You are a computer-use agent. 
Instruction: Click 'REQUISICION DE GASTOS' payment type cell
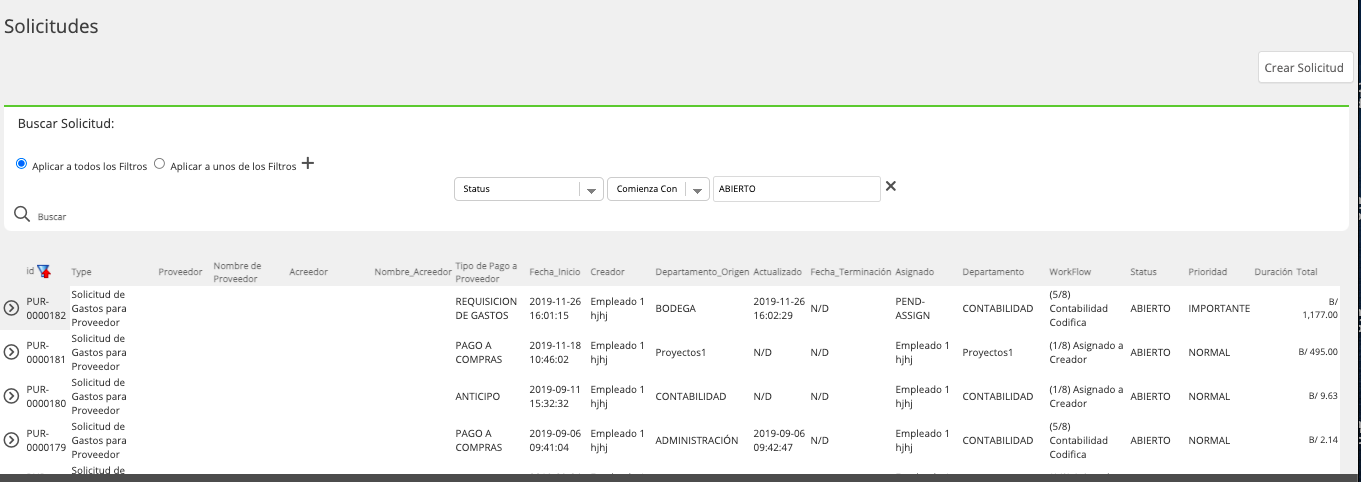click(x=487, y=308)
